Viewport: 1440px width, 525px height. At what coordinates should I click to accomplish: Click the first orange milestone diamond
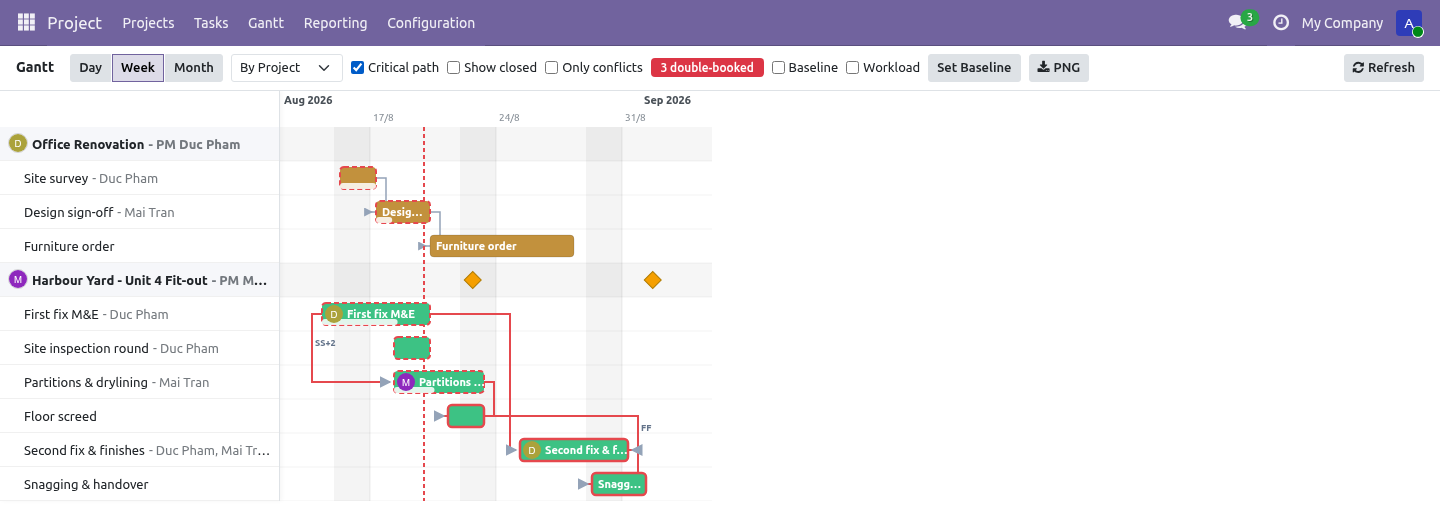click(473, 280)
